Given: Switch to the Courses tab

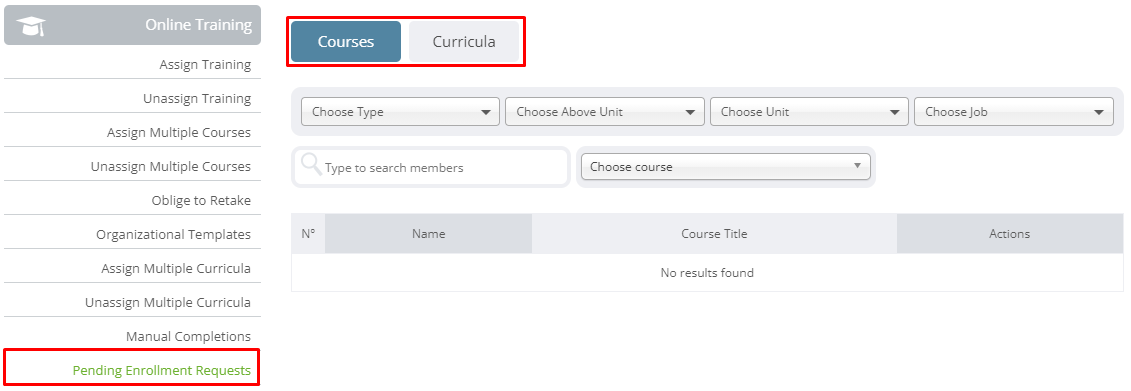Looking at the screenshot, I should click(x=346, y=42).
